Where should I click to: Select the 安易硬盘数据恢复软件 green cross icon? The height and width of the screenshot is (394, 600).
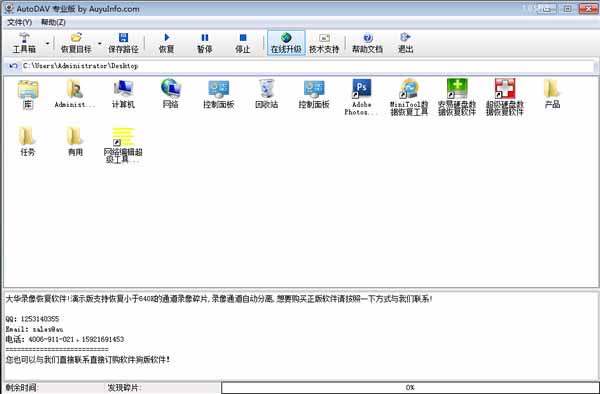(x=457, y=97)
